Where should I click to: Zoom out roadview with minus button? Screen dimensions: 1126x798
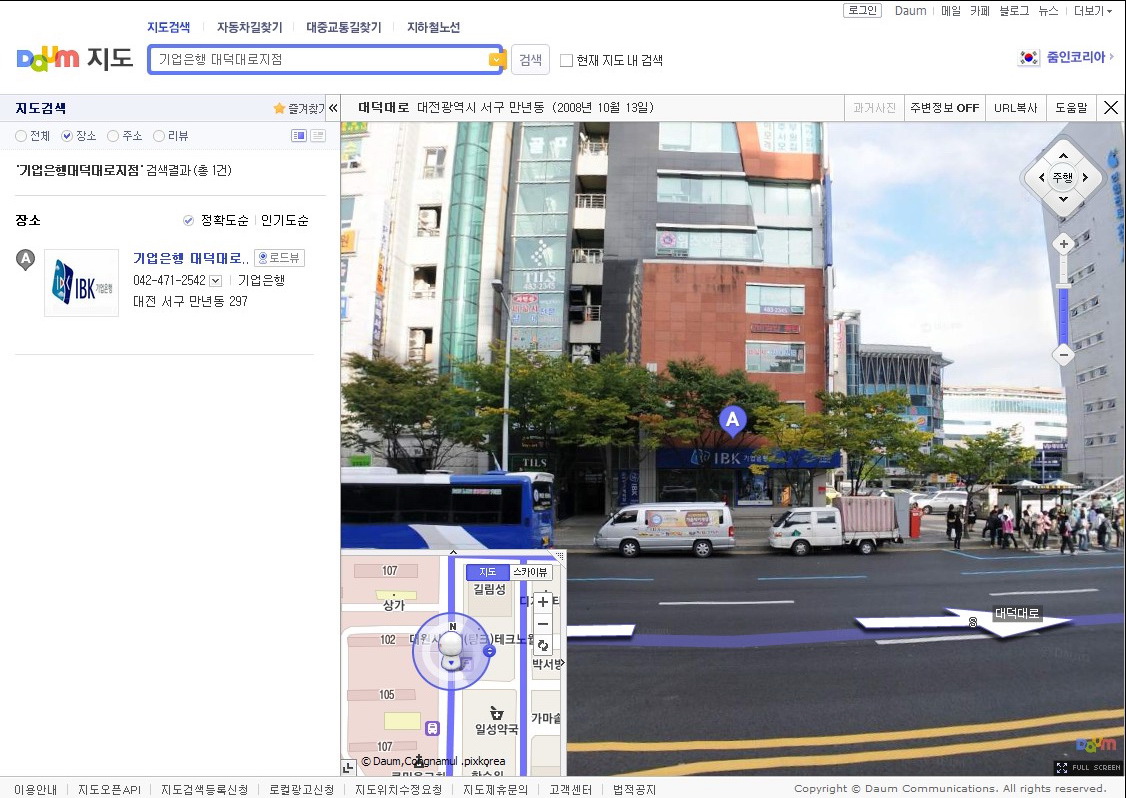coord(1064,354)
